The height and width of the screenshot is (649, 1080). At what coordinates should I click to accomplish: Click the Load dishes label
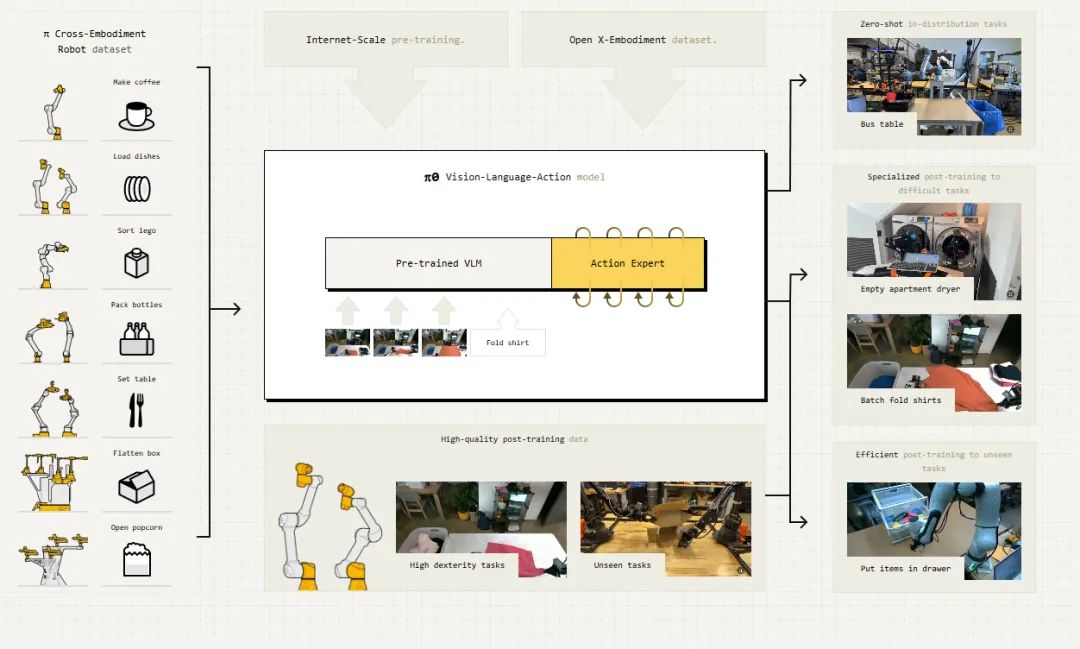136,156
